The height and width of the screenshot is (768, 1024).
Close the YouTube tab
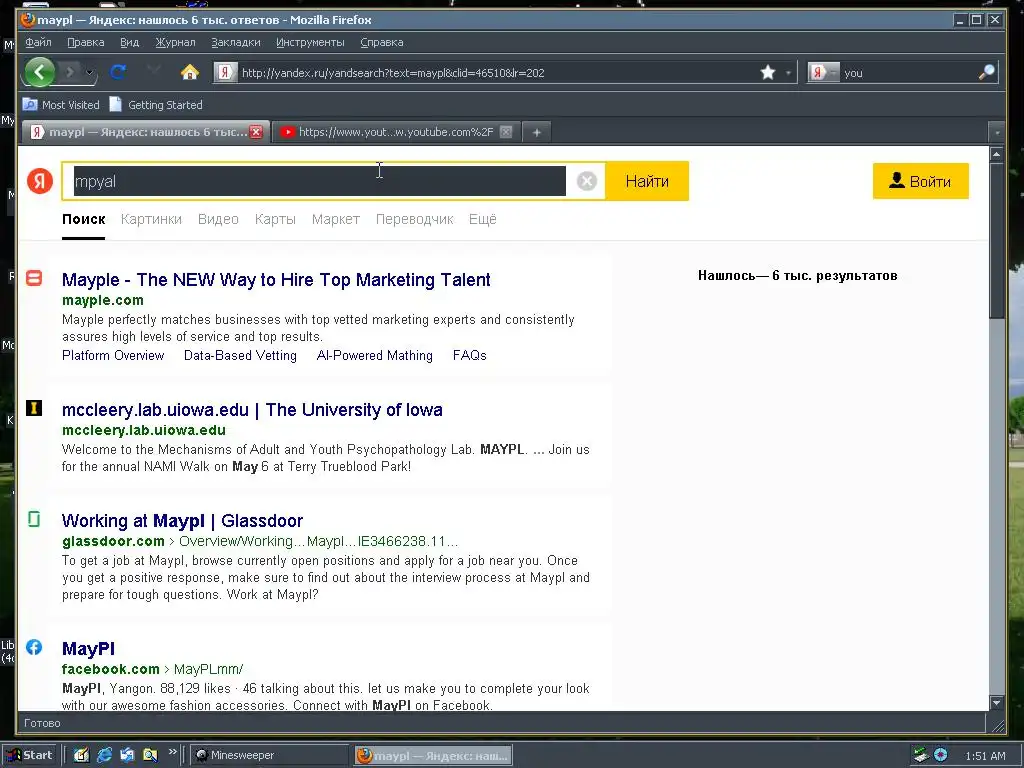(x=505, y=132)
